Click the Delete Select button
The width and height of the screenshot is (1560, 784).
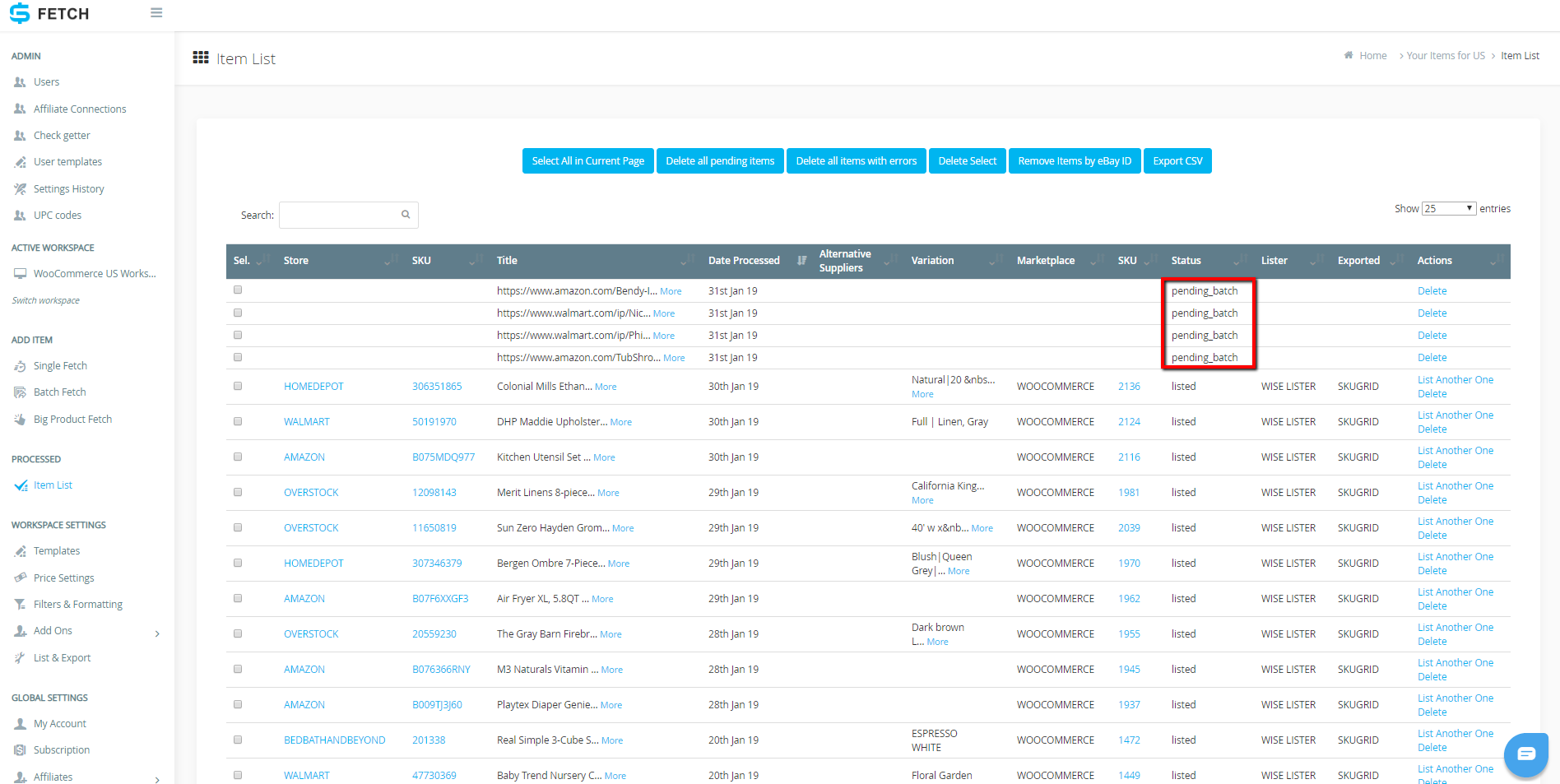click(x=967, y=160)
